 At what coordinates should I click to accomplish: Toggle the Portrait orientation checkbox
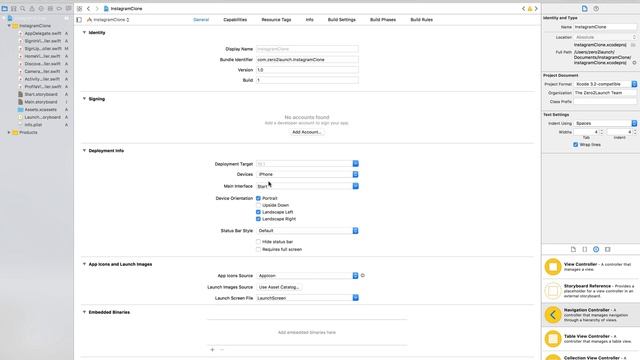pos(258,198)
